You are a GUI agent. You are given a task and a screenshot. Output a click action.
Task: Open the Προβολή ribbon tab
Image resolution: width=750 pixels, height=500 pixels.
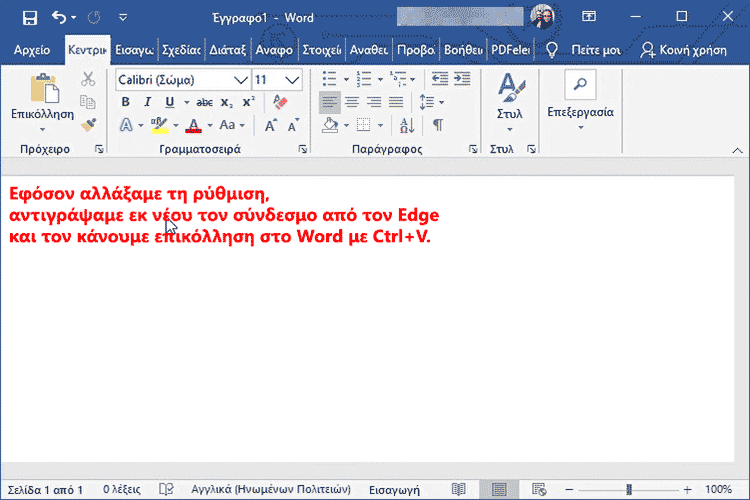coord(416,50)
